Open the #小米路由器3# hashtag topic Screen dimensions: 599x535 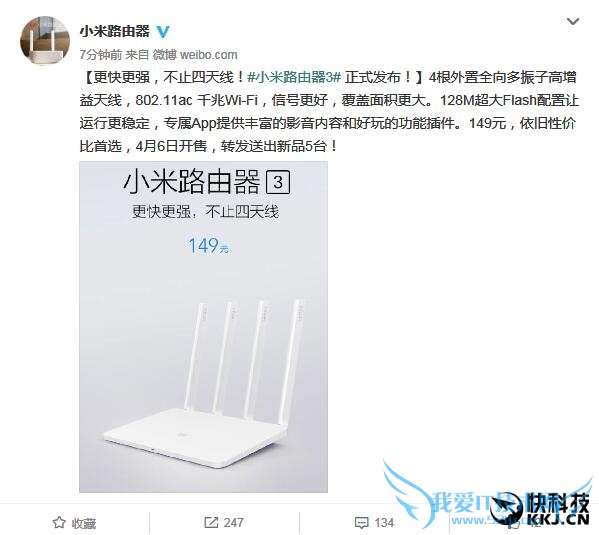pos(294,77)
